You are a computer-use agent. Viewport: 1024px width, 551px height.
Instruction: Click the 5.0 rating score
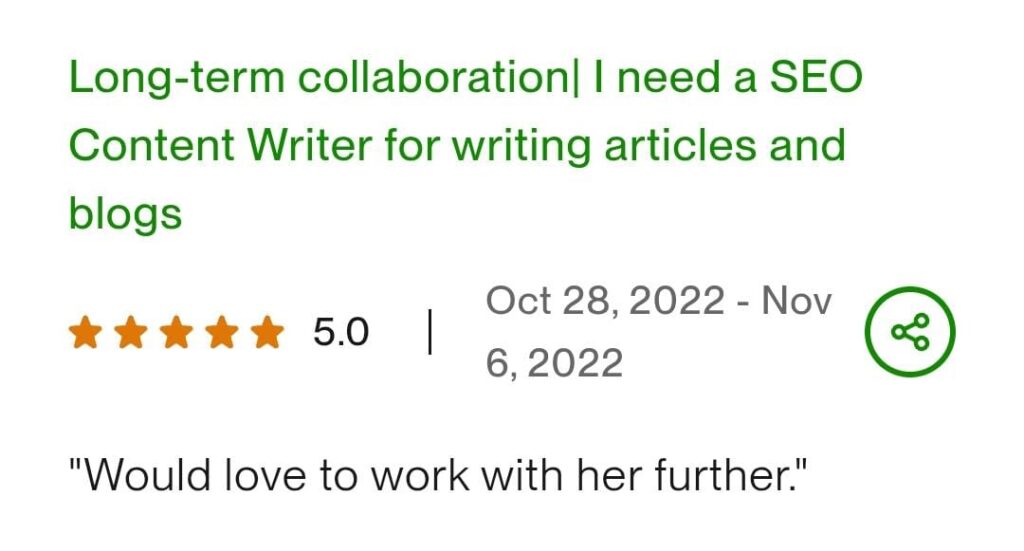click(341, 333)
